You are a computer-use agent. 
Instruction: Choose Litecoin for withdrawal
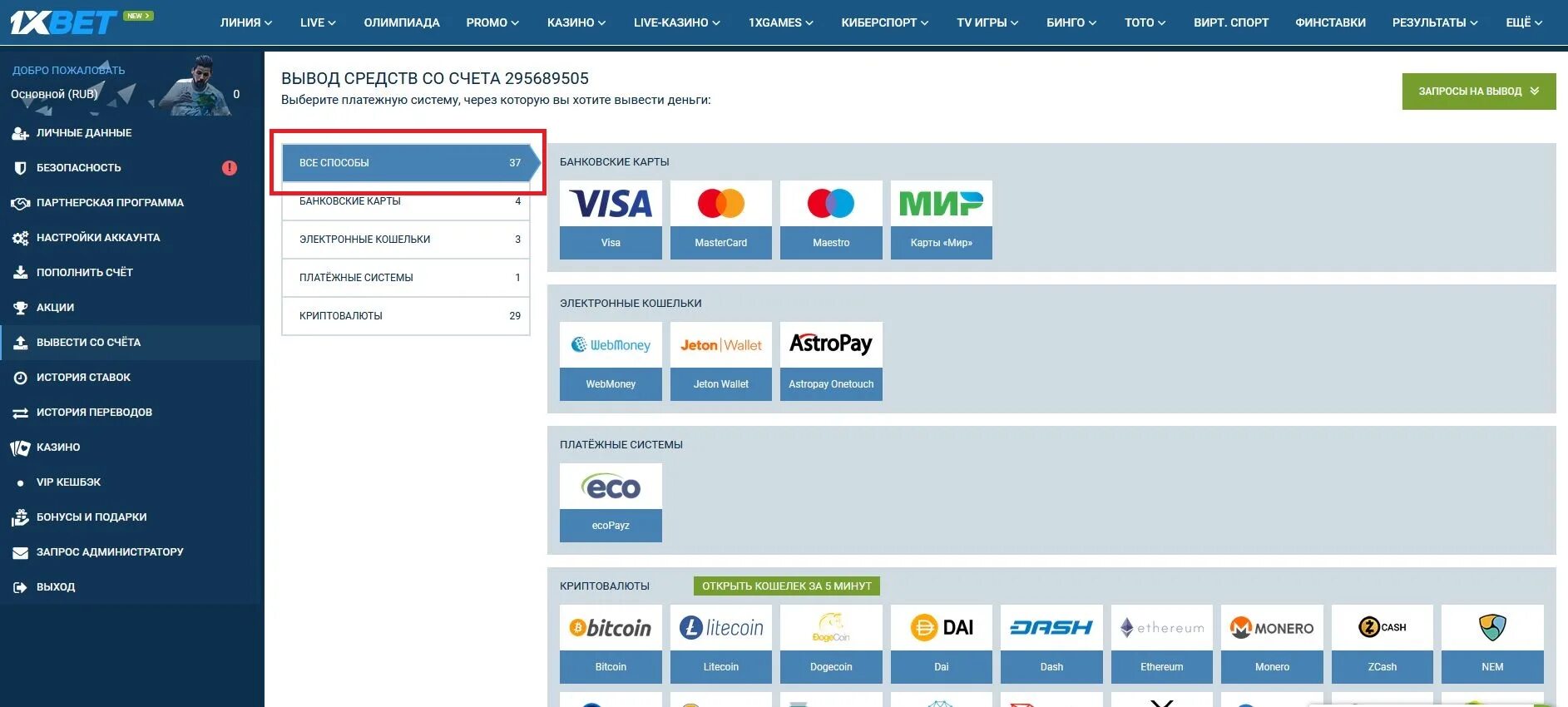click(721, 644)
